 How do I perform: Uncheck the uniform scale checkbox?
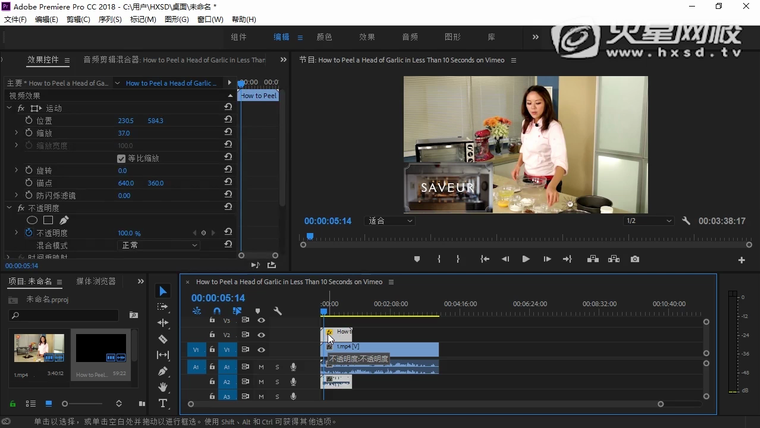[122, 158]
